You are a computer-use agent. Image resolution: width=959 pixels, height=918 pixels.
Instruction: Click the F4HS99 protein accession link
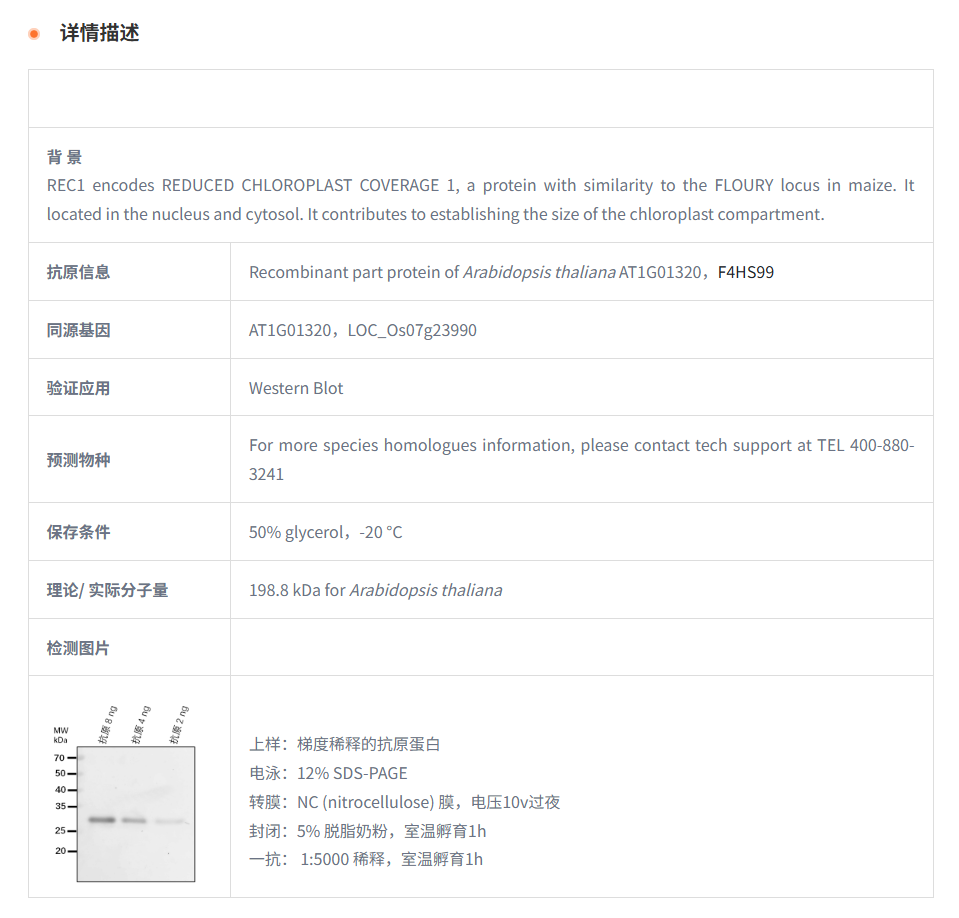746,272
